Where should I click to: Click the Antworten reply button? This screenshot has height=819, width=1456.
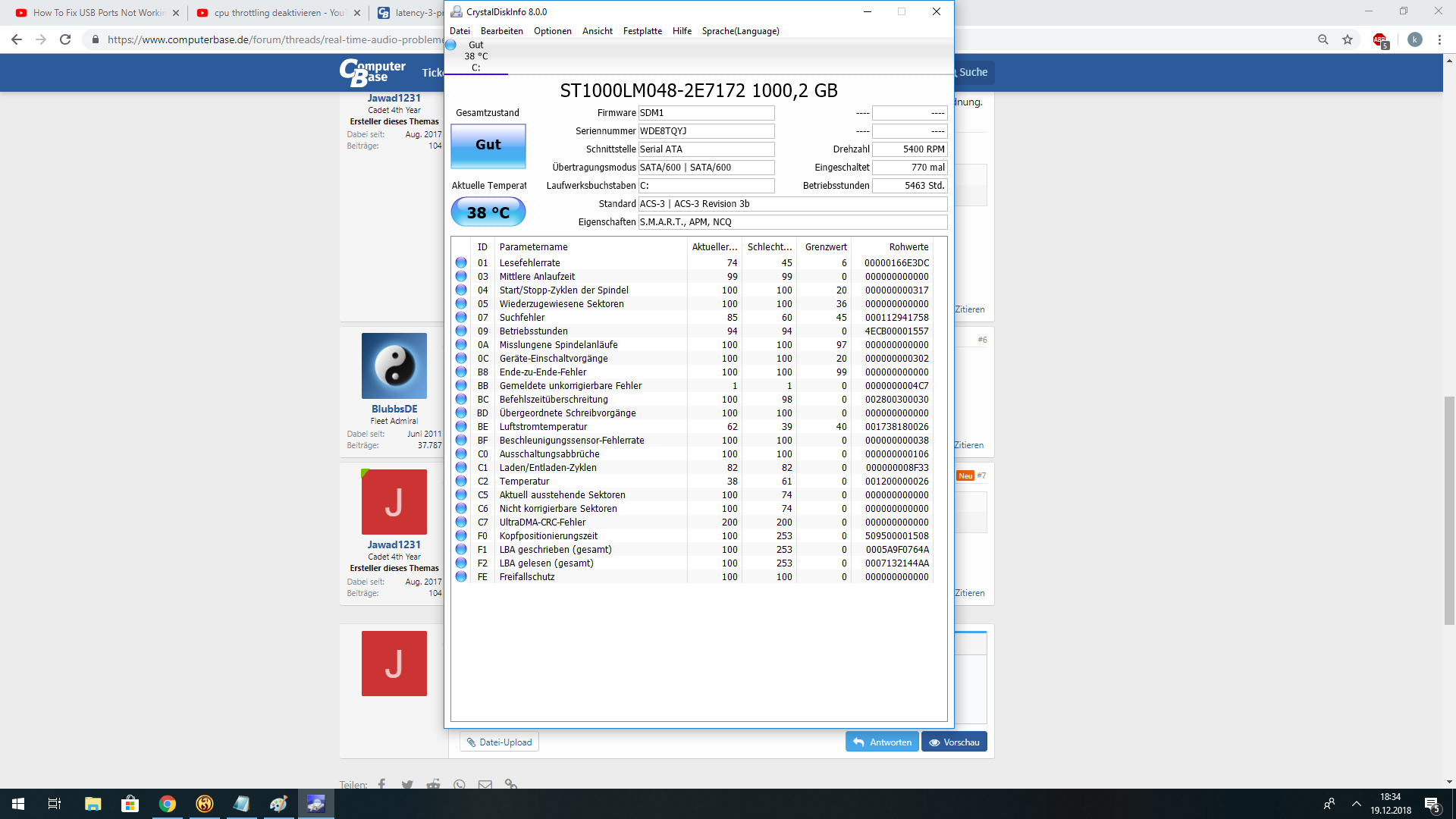pos(882,742)
